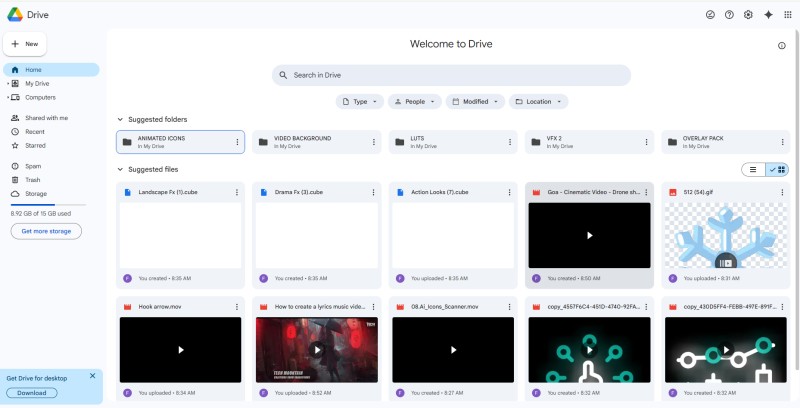The image size is (800, 408).
Task: Click the storage usage progress bar
Action: click(x=48, y=205)
